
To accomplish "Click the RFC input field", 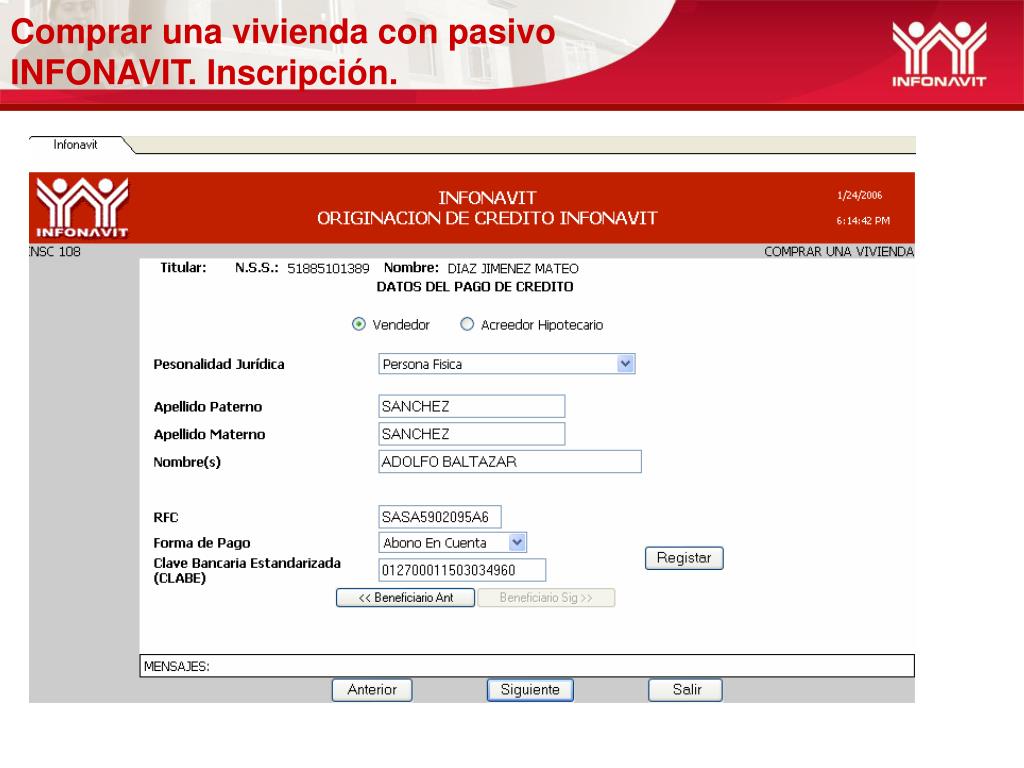I will (440, 517).
